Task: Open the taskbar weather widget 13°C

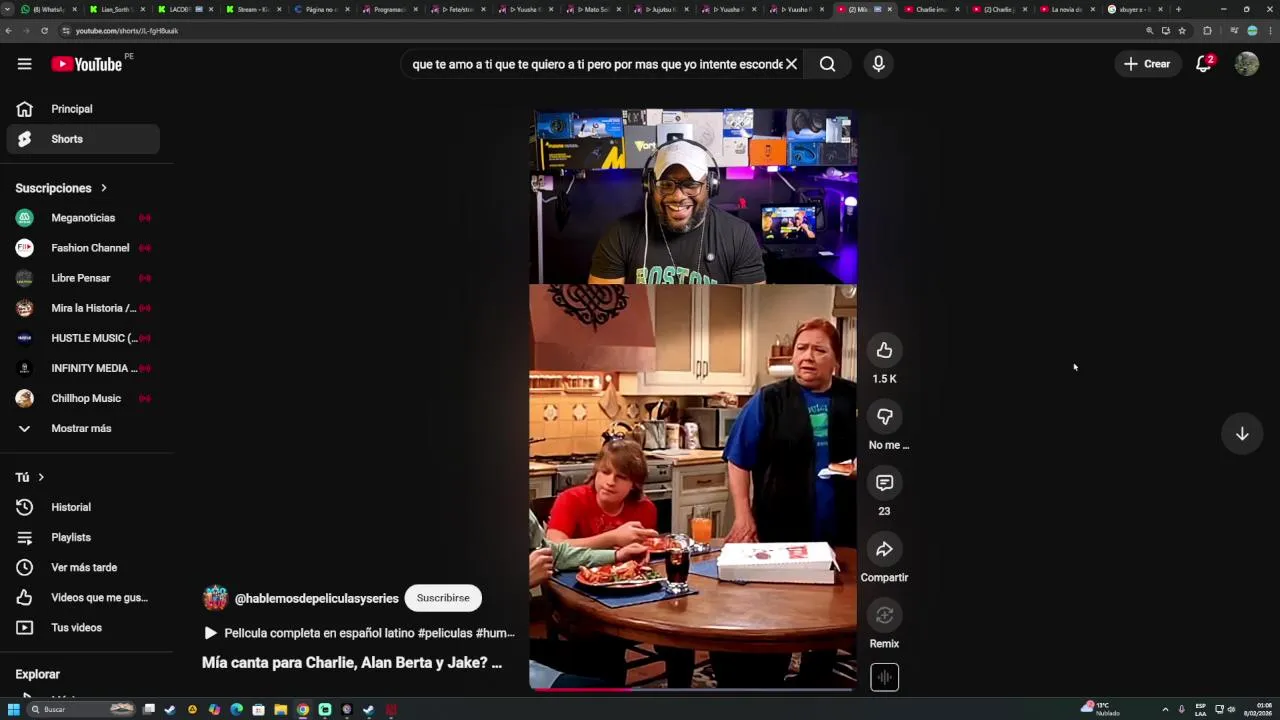Action: [x=1101, y=709]
